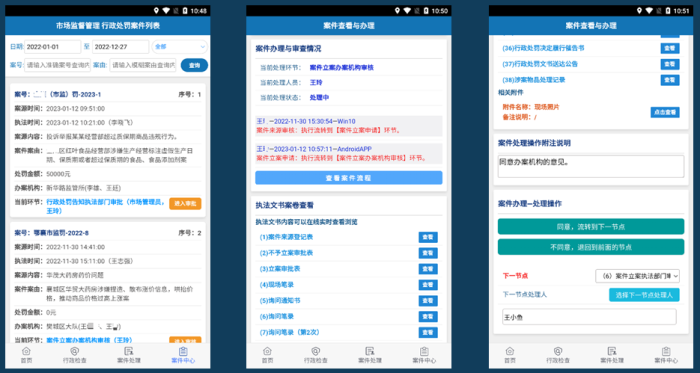Image resolution: width=700 pixels, height=373 pixels.
Task: Click 查看 beside (36)行政处罚决定履行催告书
Action: [x=670, y=48]
